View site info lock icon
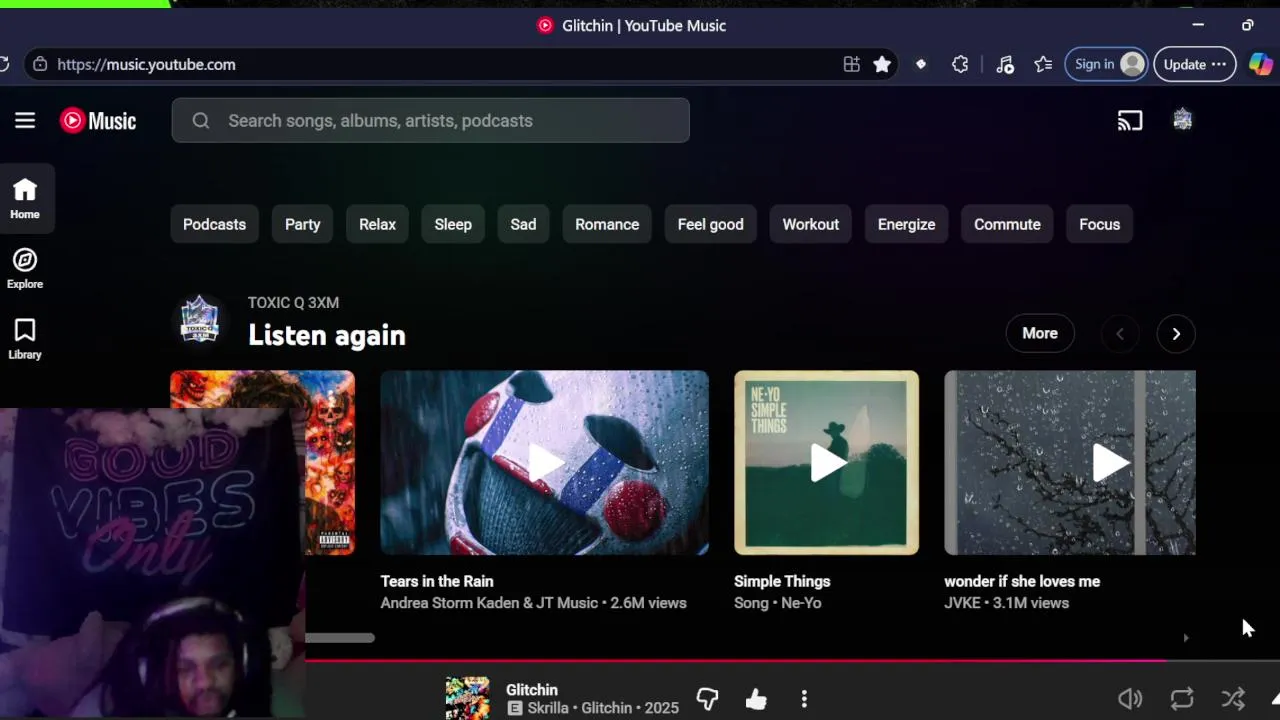1280x720 pixels. 39,64
